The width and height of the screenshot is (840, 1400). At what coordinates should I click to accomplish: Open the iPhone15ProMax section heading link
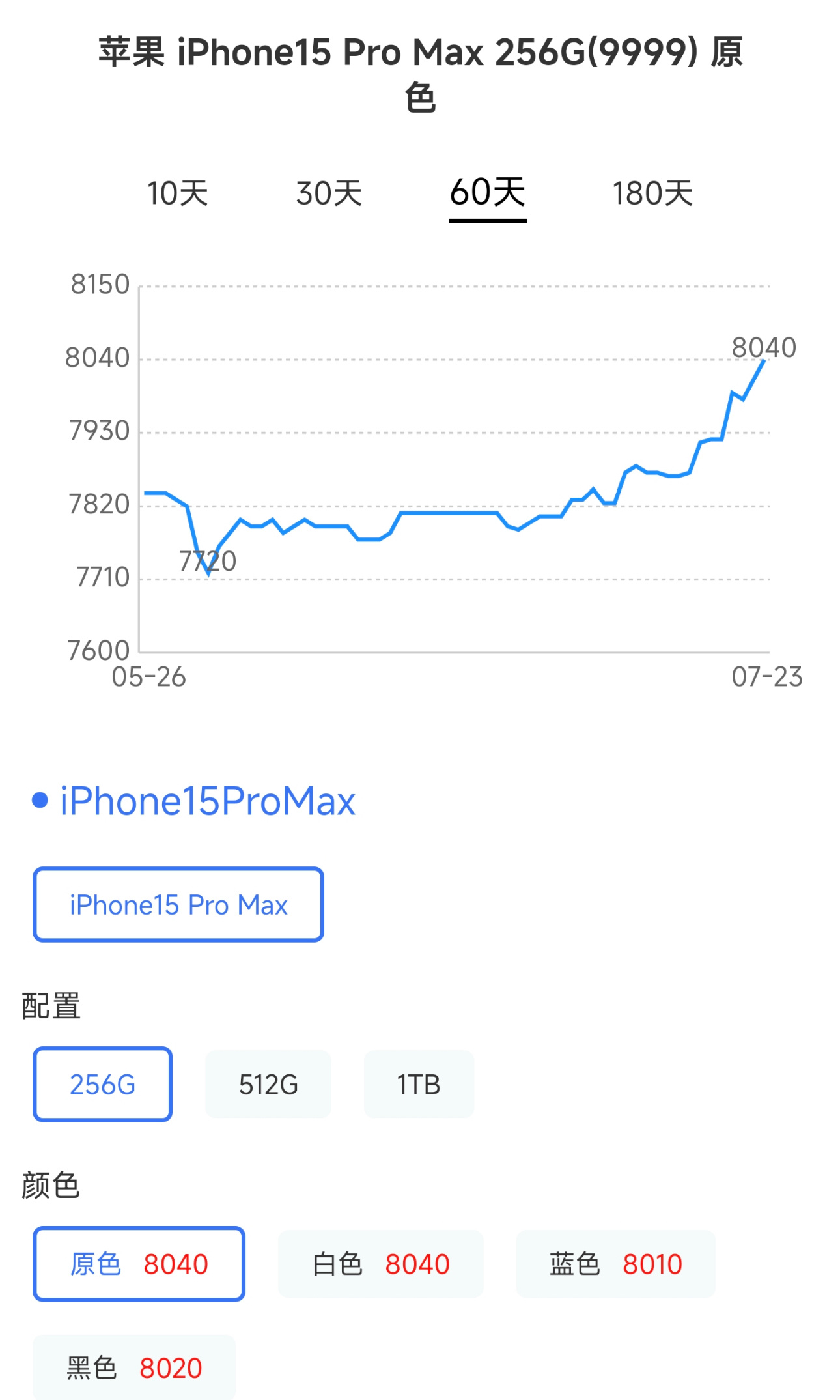point(208,801)
